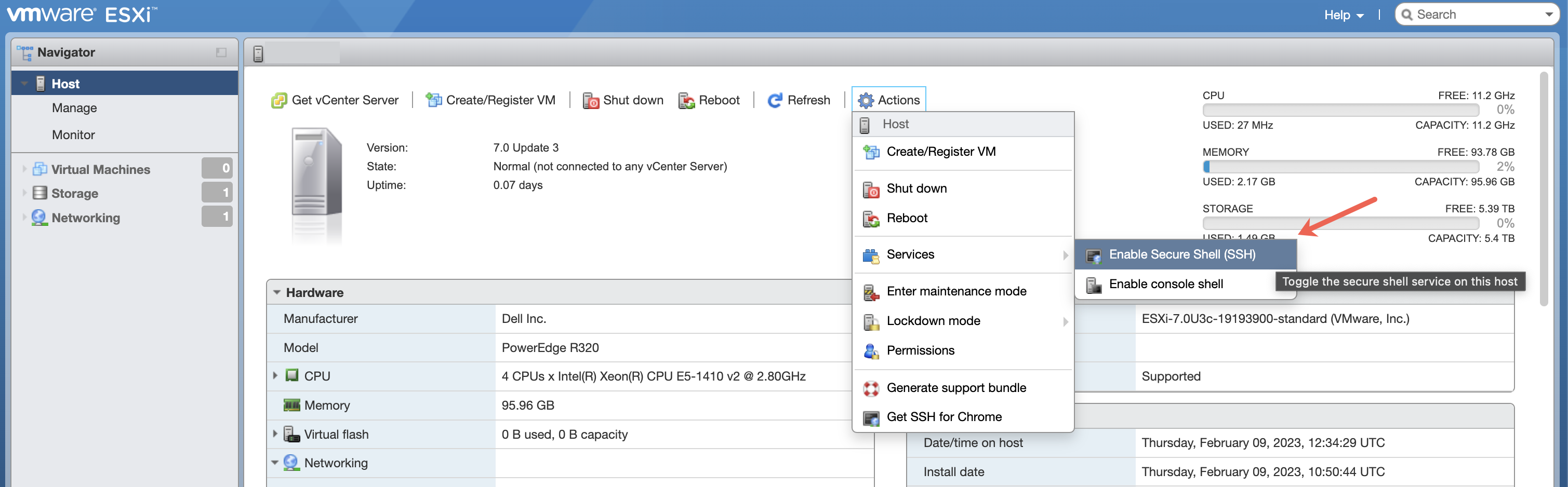Enable Secure Shell (SSH) service

pyautogui.click(x=1181, y=255)
